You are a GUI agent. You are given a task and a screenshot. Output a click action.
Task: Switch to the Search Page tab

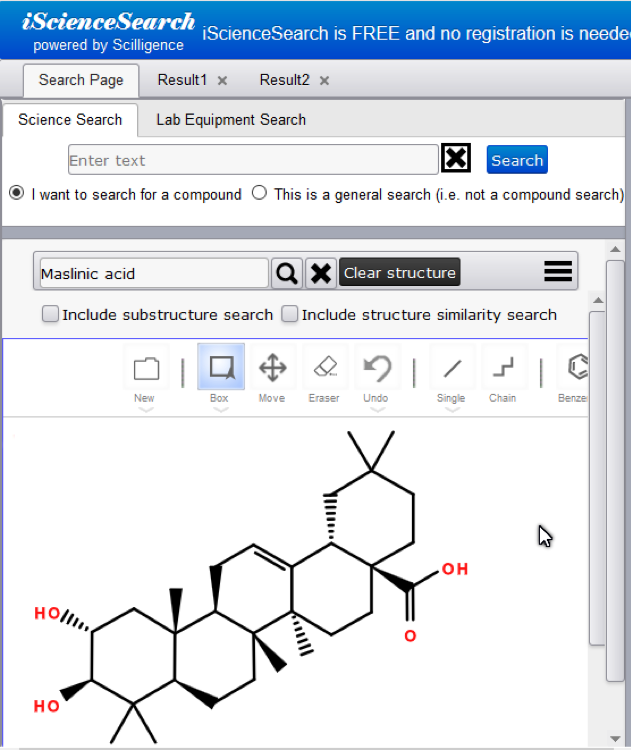(x=81, y=80)
